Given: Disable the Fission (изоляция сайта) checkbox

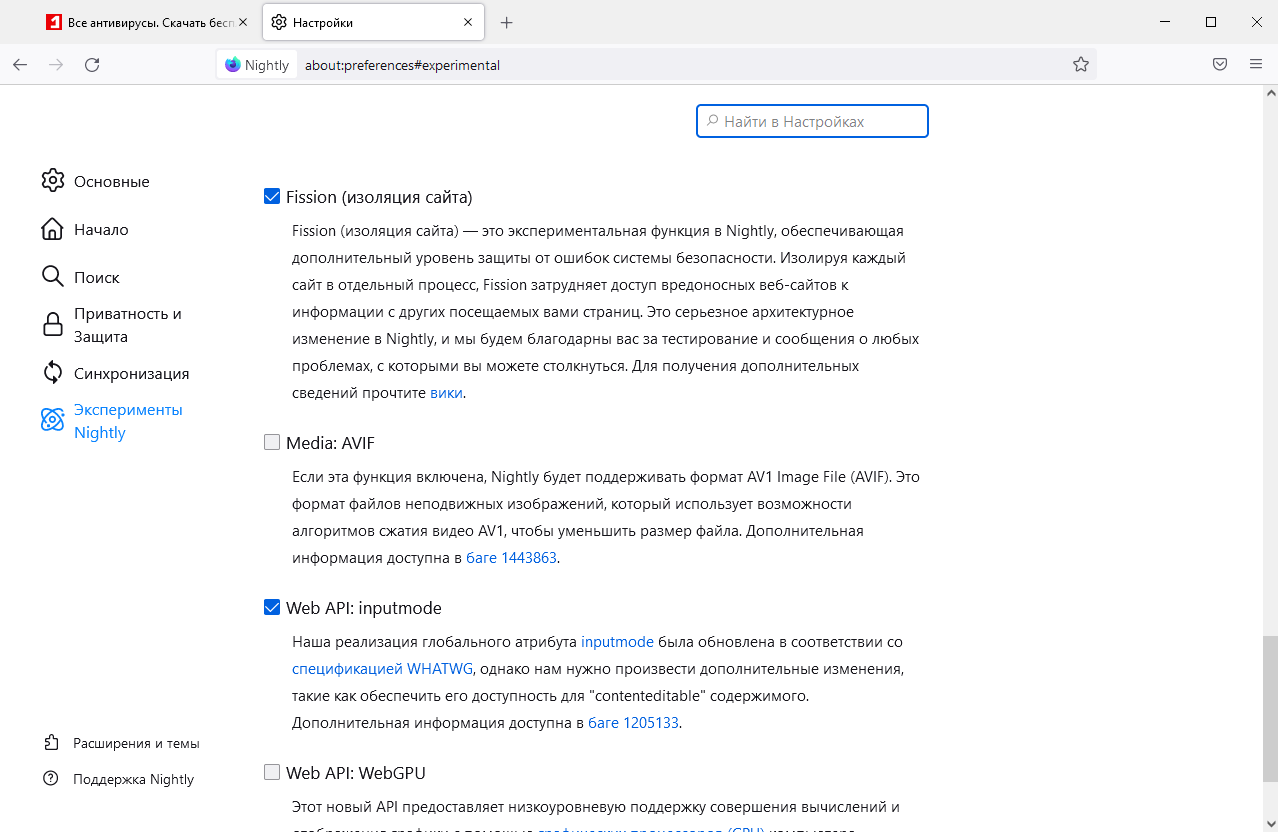Looking at the screenshot, I should [x=272, y=197].
